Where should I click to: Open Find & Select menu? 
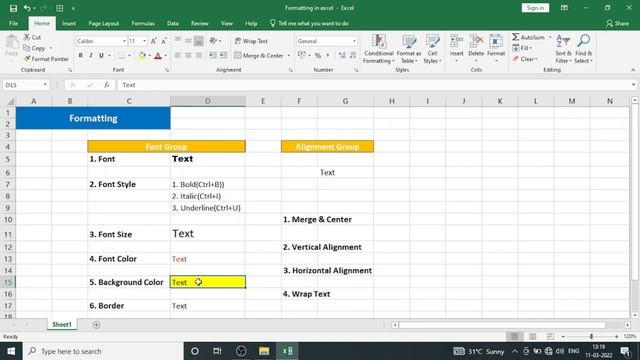click(x=583, y=49)
